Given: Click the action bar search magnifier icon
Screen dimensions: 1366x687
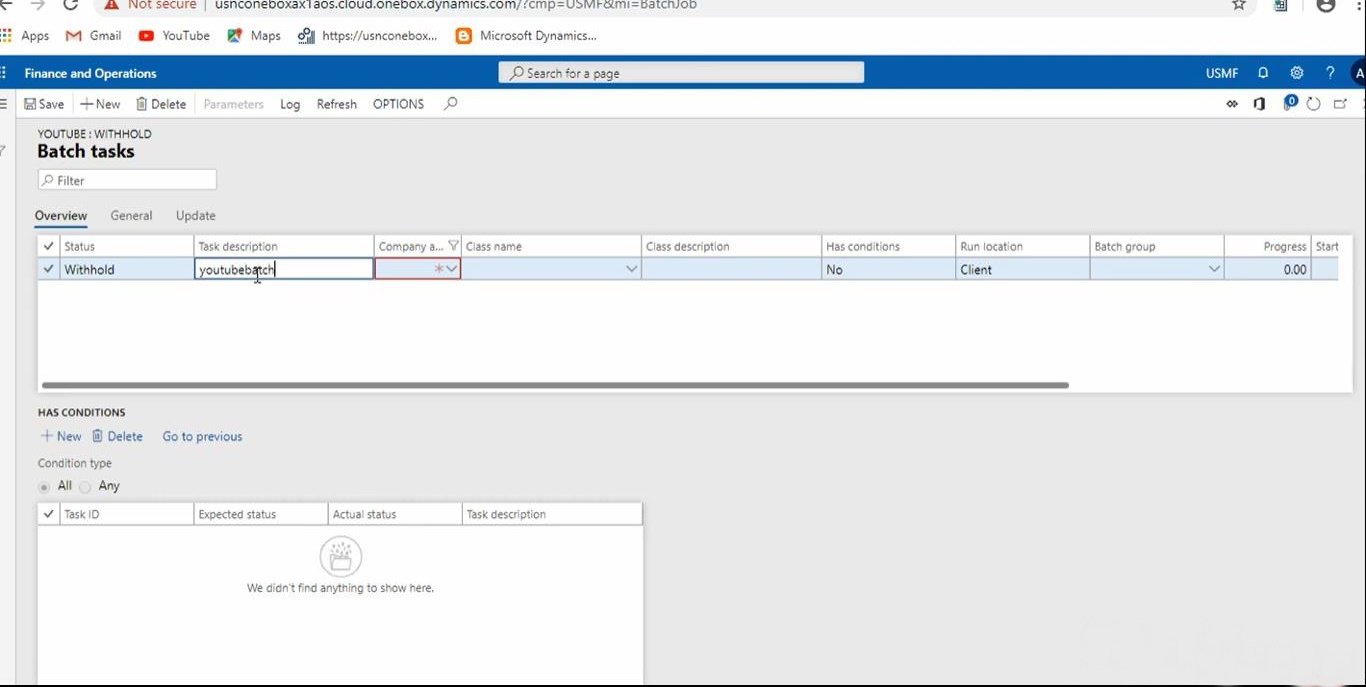Looking at the screenshot, I should pos(451,104).
